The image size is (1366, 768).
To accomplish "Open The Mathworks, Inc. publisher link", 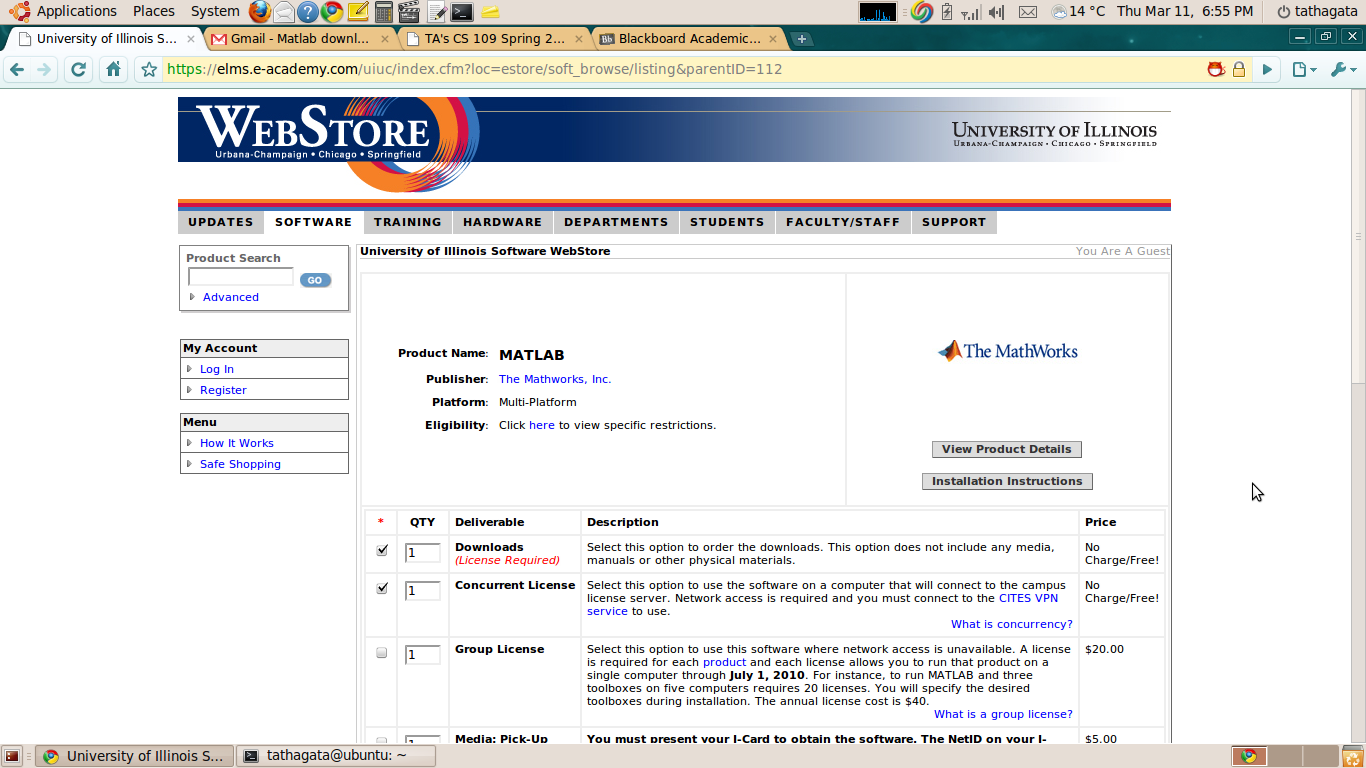I will (x=555, y=379).
